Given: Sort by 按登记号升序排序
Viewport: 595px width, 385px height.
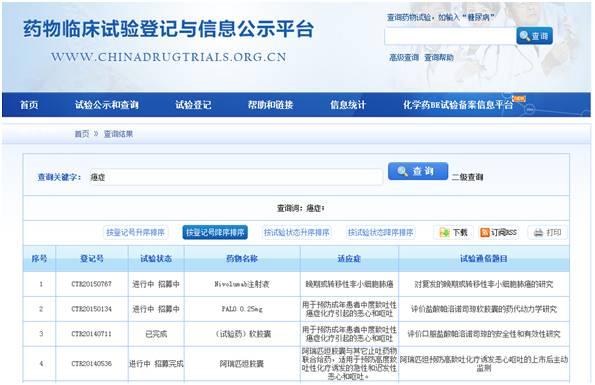Looking at the screenshot, I should [x=135, y=232].
